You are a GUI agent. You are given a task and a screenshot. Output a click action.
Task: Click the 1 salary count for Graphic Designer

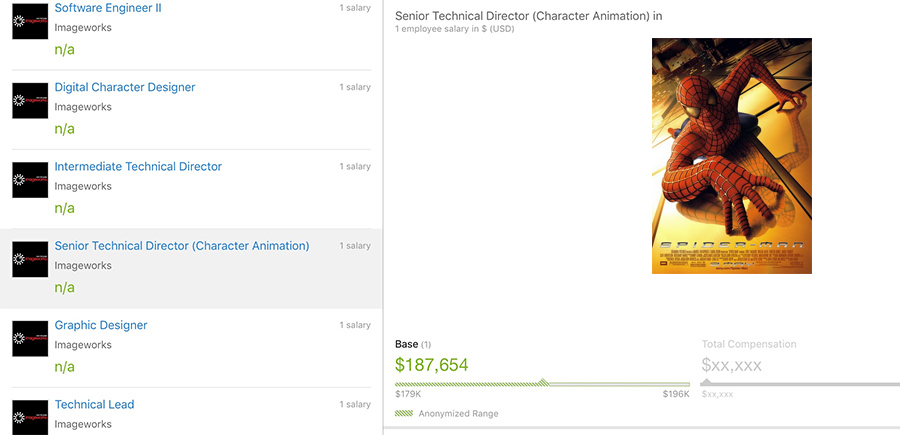click(x=355, y=325)
